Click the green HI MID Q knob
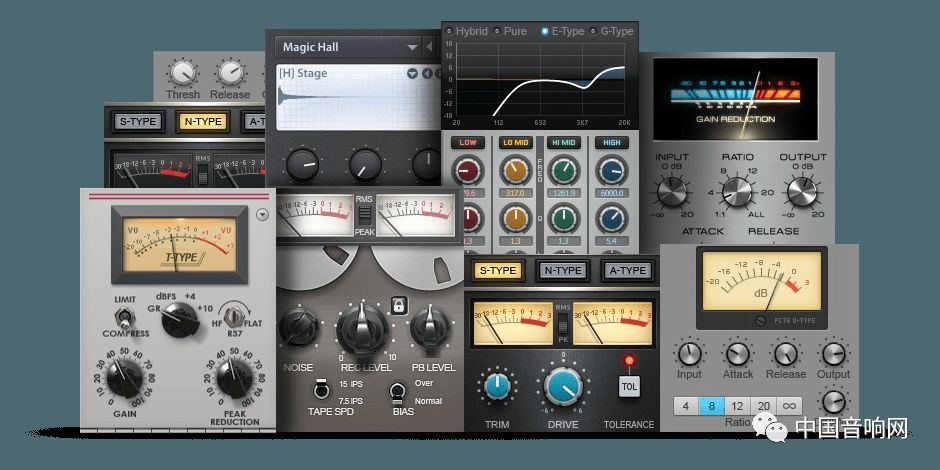This screenshot has width=940, height=470. click(564, 218)
